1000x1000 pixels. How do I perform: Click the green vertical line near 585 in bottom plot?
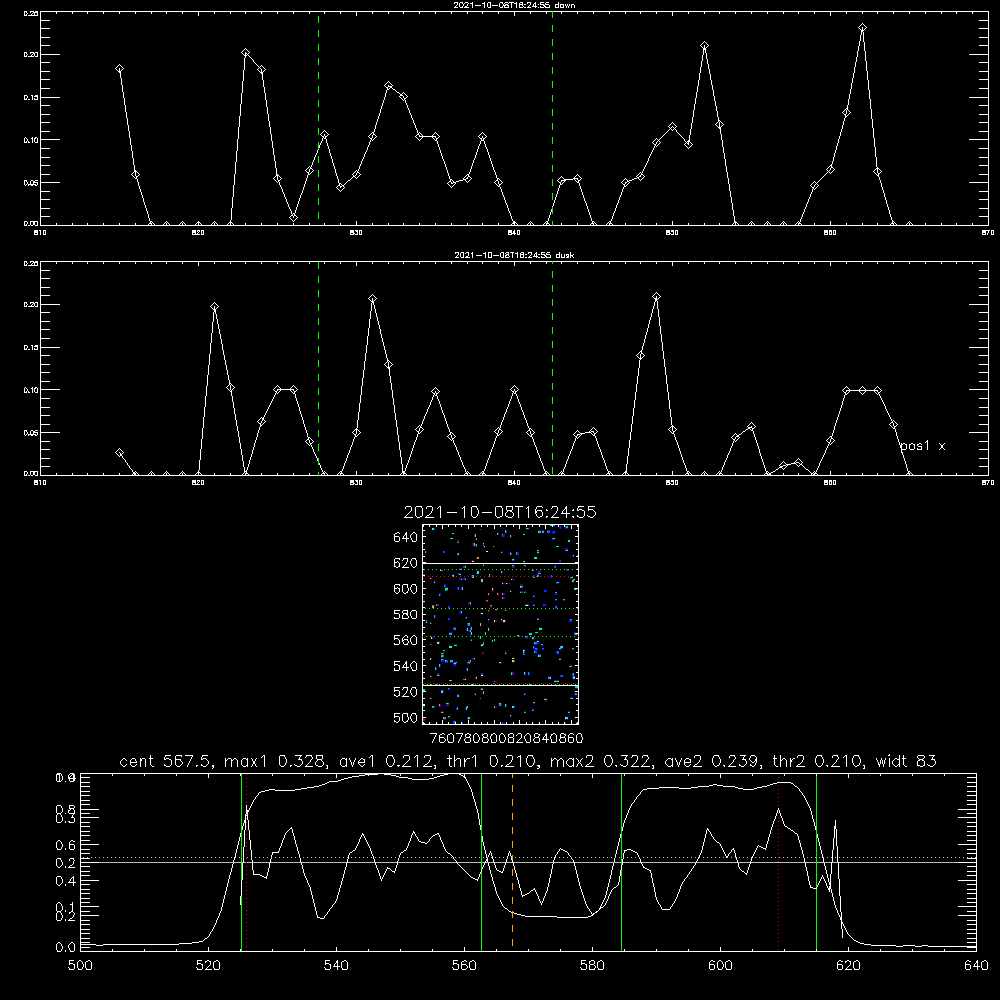tap(621, 861)
